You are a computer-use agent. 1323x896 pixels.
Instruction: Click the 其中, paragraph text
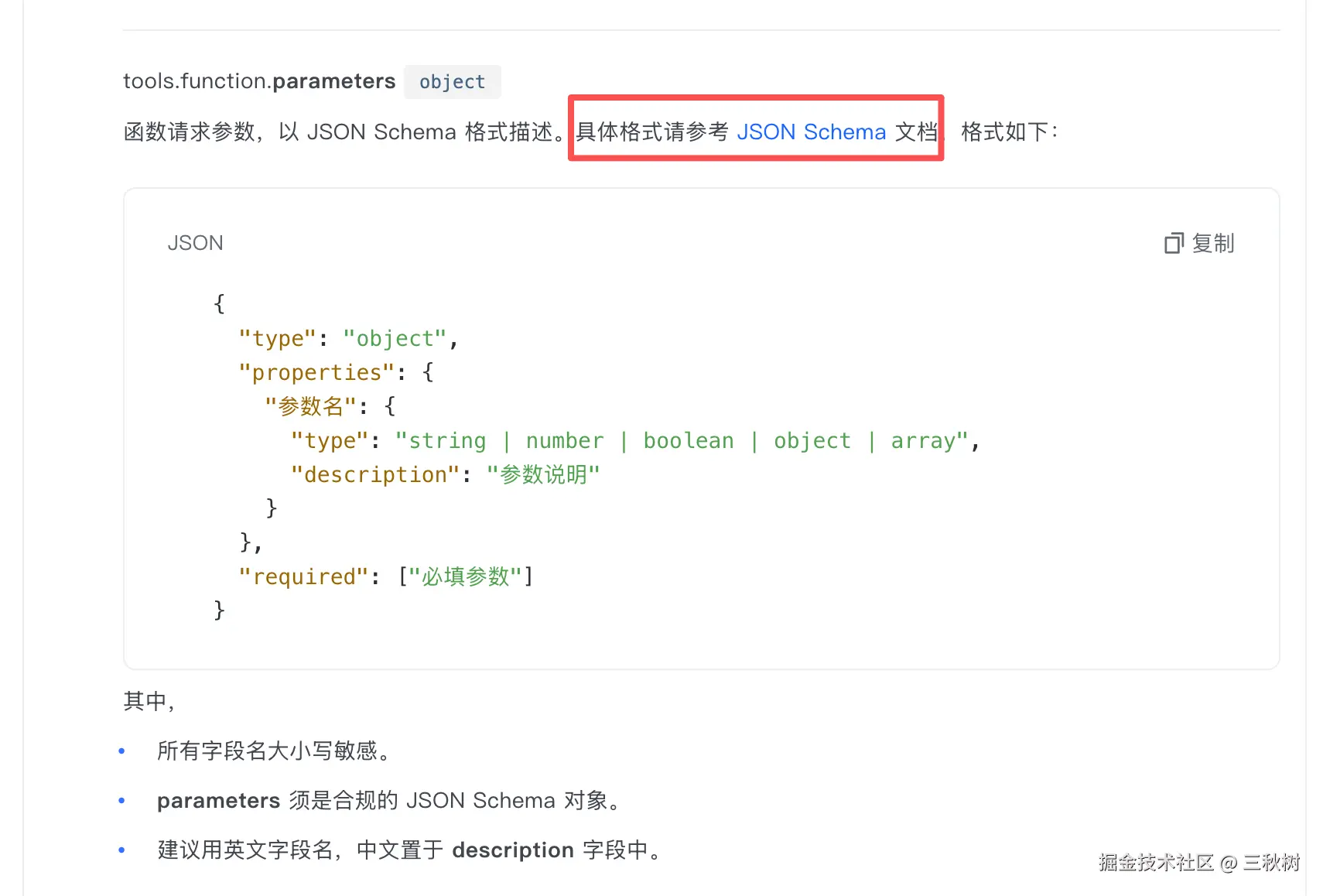(x=149, y=701)
